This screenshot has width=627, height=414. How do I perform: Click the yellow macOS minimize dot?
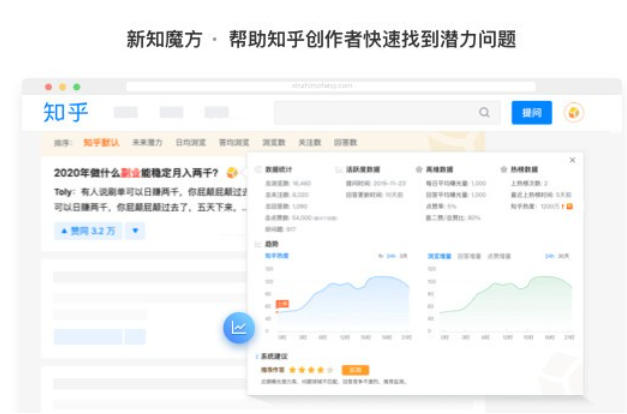pyautogui.click(x=62, y=87)
